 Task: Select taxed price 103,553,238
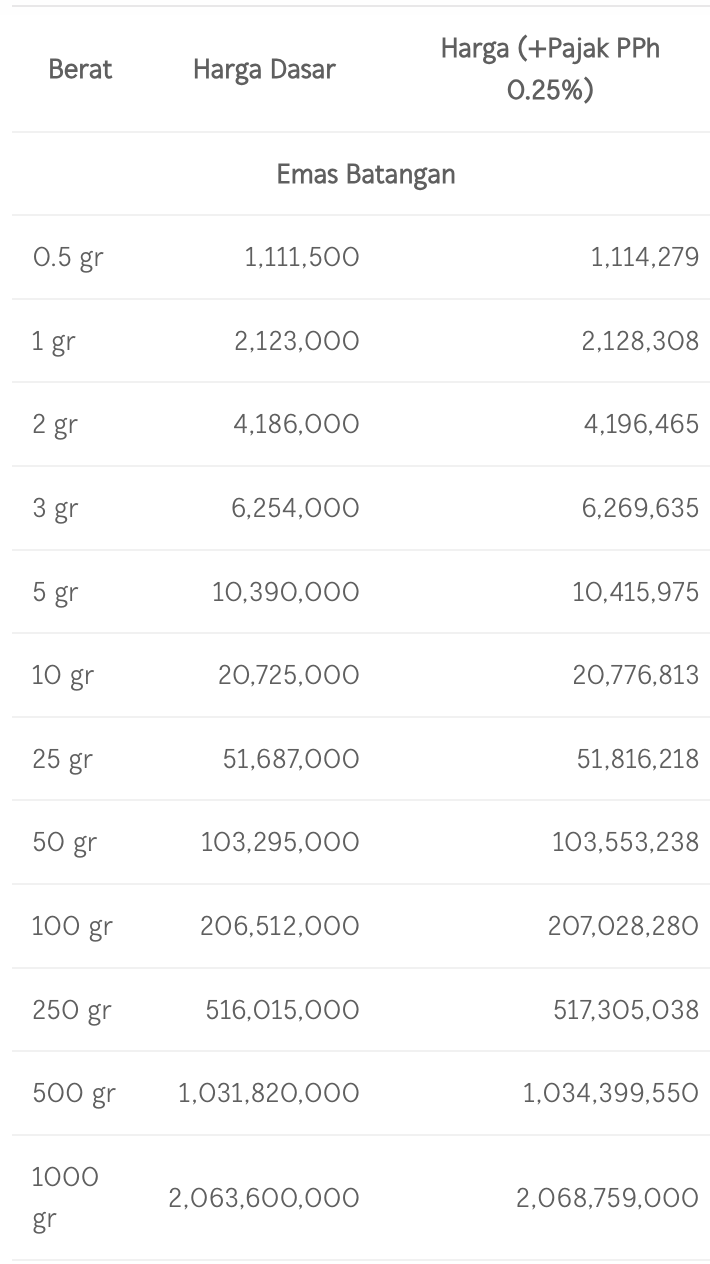pyautogui.click(x=625, y=843)
